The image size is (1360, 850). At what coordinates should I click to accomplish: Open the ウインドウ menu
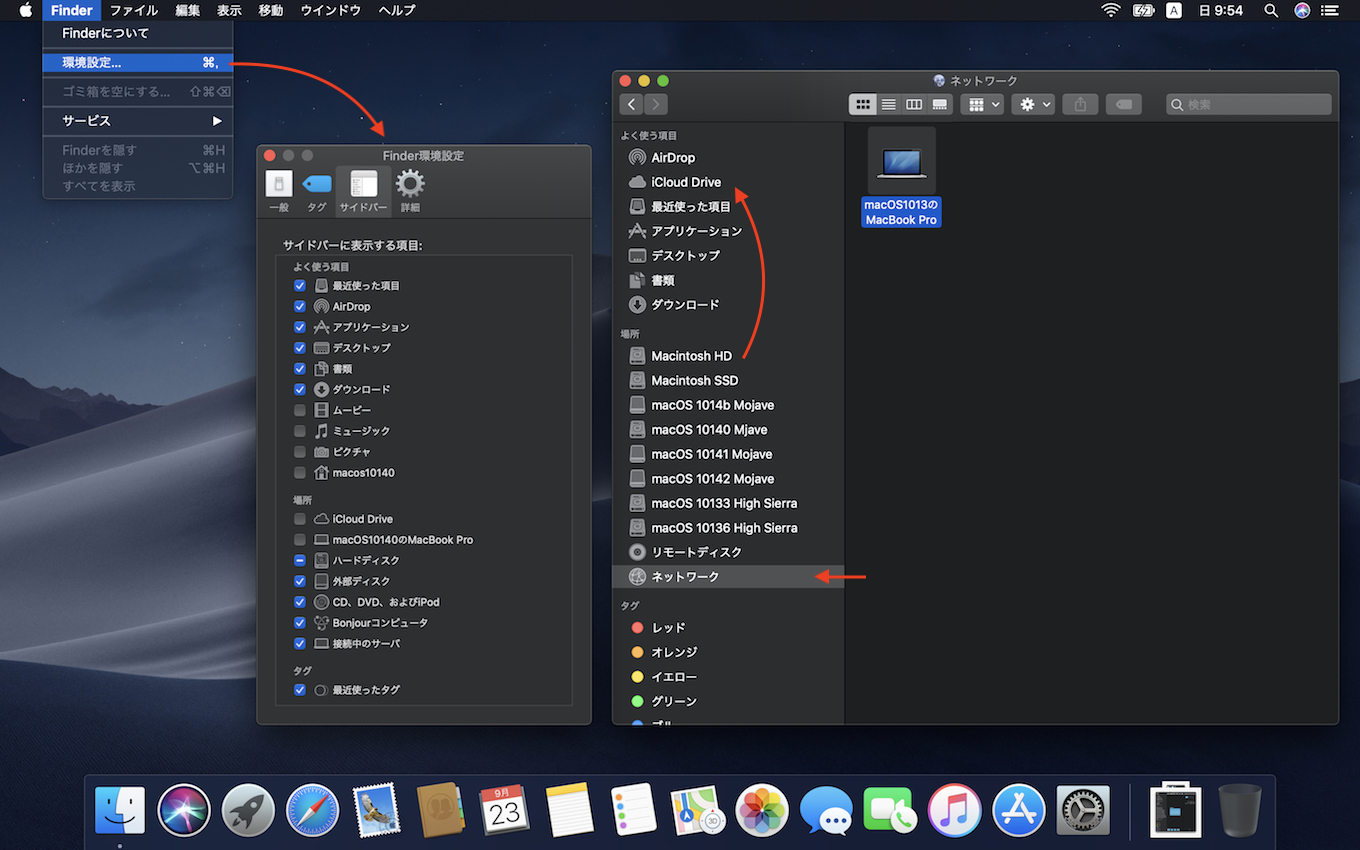point(330,10)
